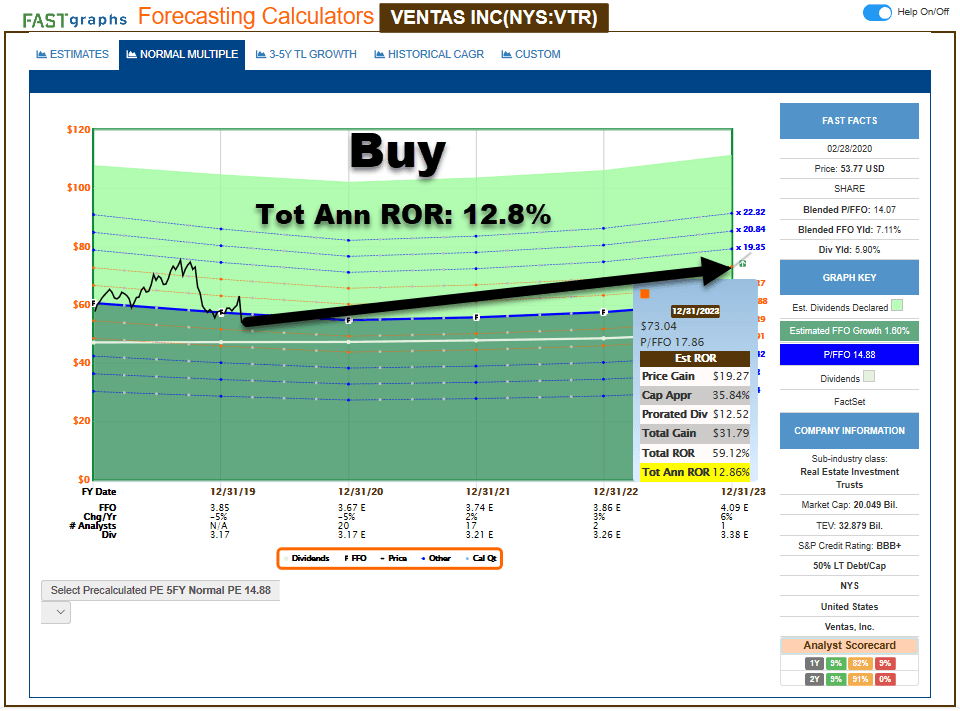Click the 82% badge in Analyst Scorecard

pyautogui.click(x=860, y=663)
